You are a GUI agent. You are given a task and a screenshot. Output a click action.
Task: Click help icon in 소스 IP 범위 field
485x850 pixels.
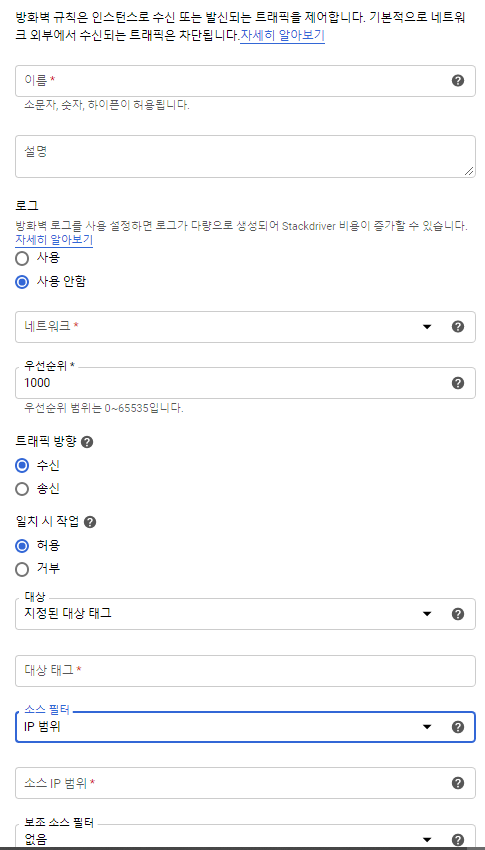point(458,783)
